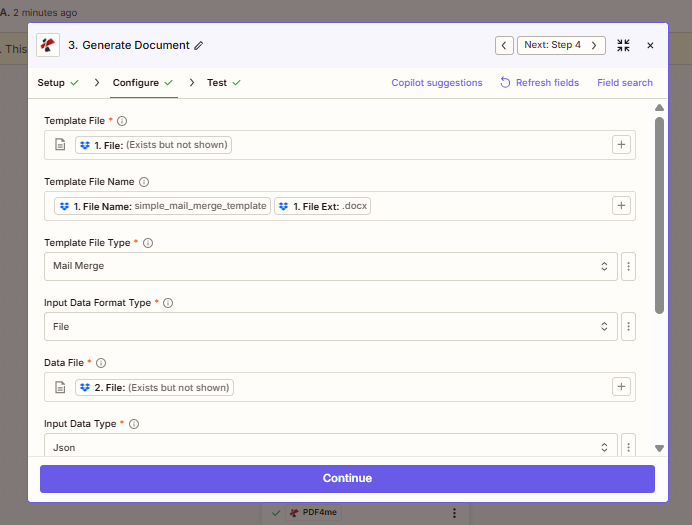Open Copilot suggestions link
Image resolution: width=692 pixels, height=525 pixels.
[x=437, y=83]
